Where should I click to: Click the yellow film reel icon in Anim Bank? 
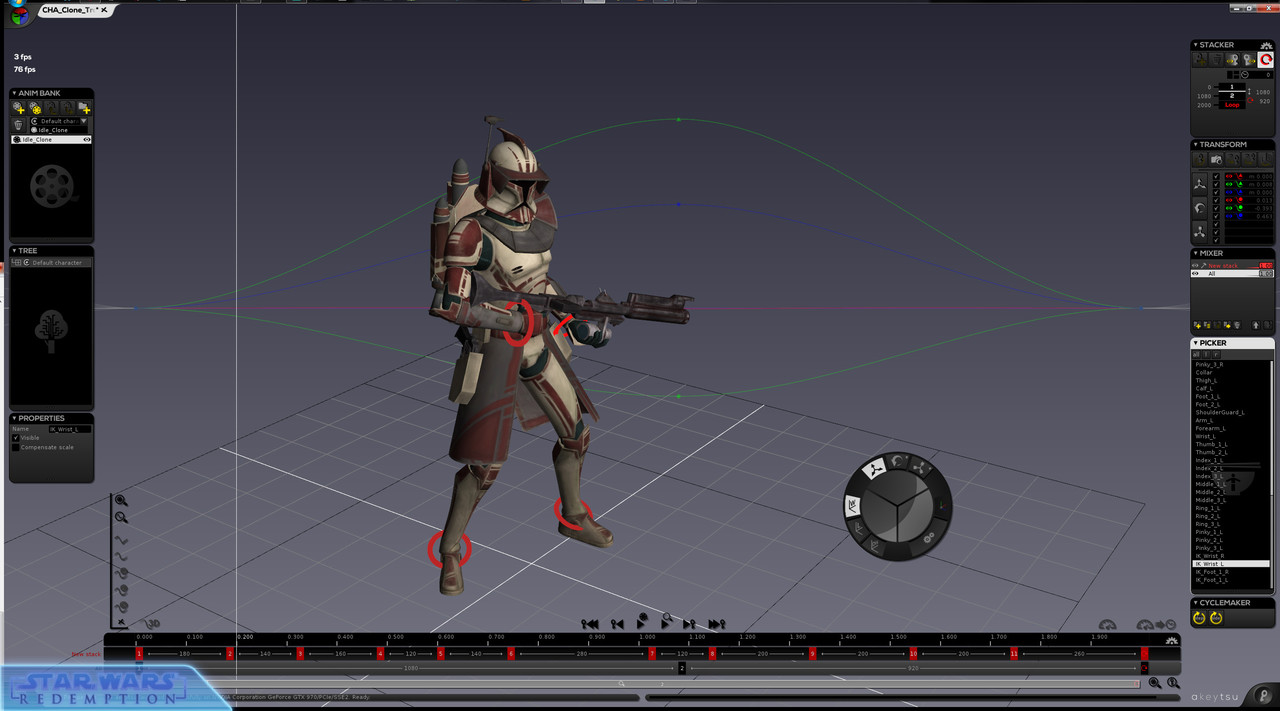pyautogui.click(x=35, y=107)
